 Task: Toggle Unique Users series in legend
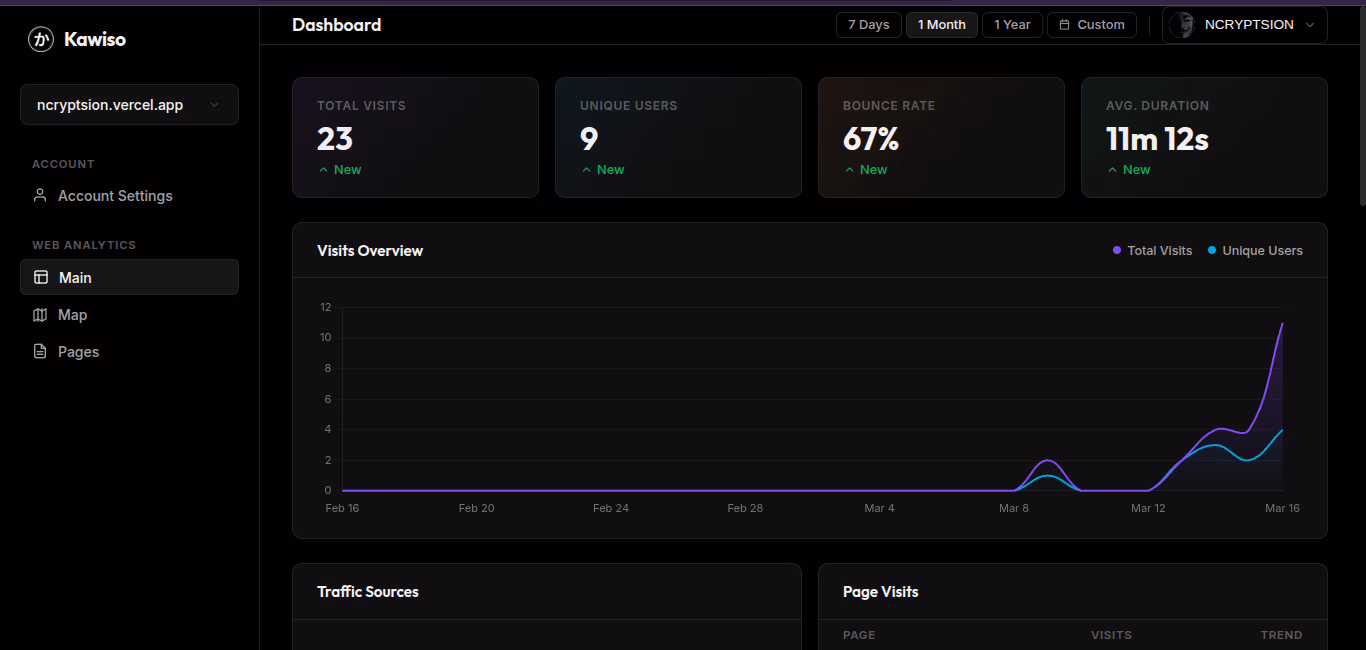(1255, 251)
